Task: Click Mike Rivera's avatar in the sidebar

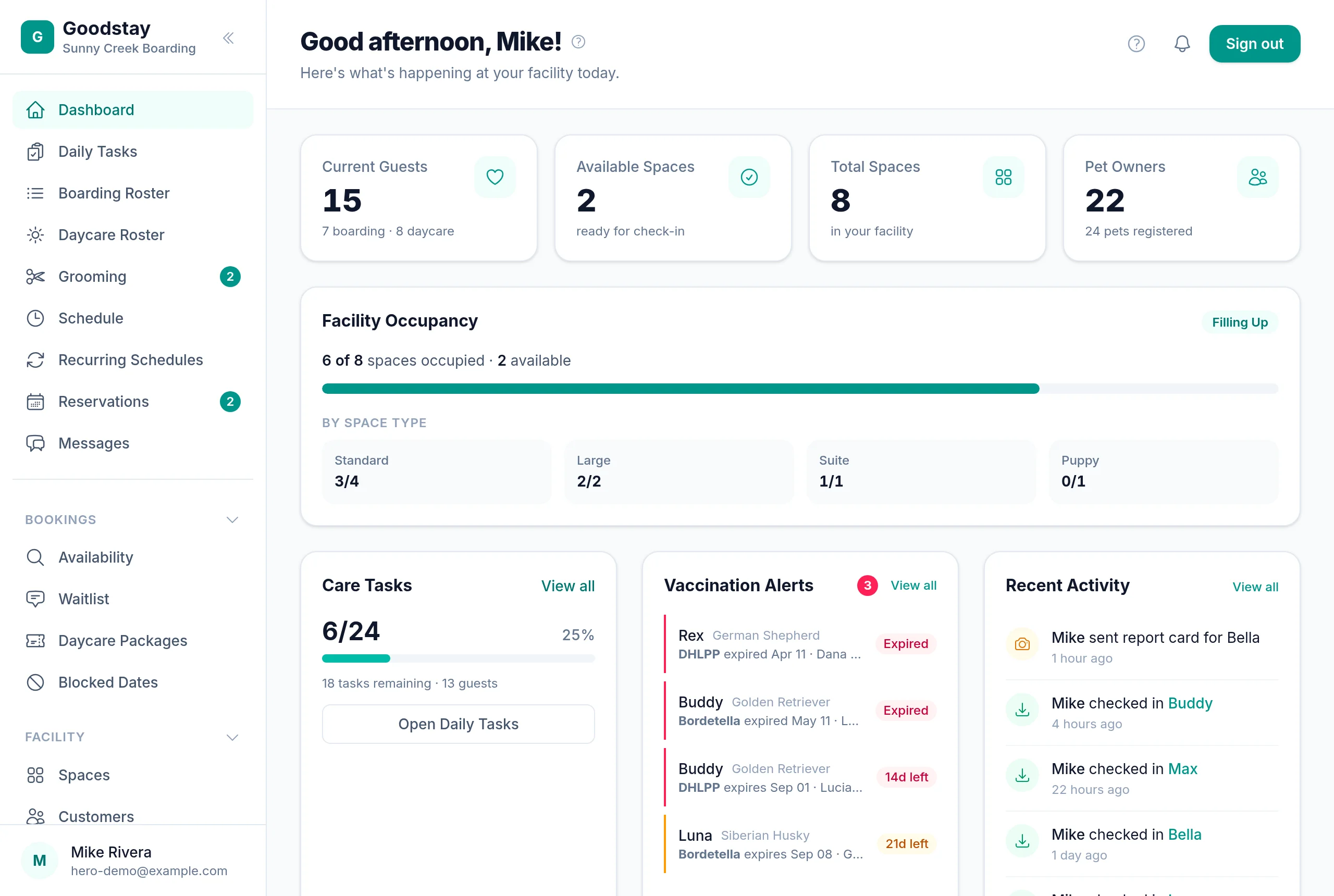Action: click(40, 861)
